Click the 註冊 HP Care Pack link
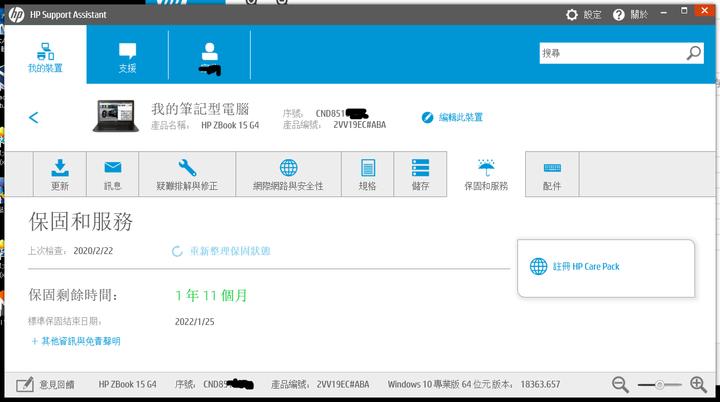This screenshot has width=720, height=402. click(574, 266)
